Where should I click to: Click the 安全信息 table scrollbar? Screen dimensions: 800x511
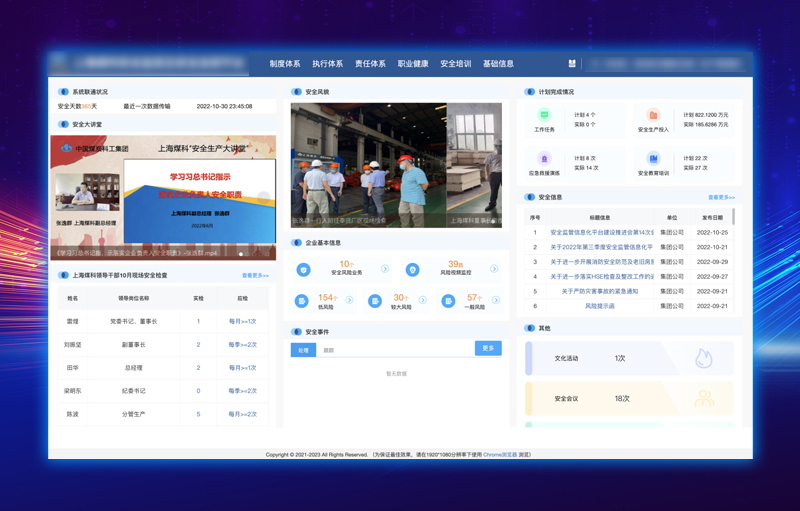(x=735, y=217)
